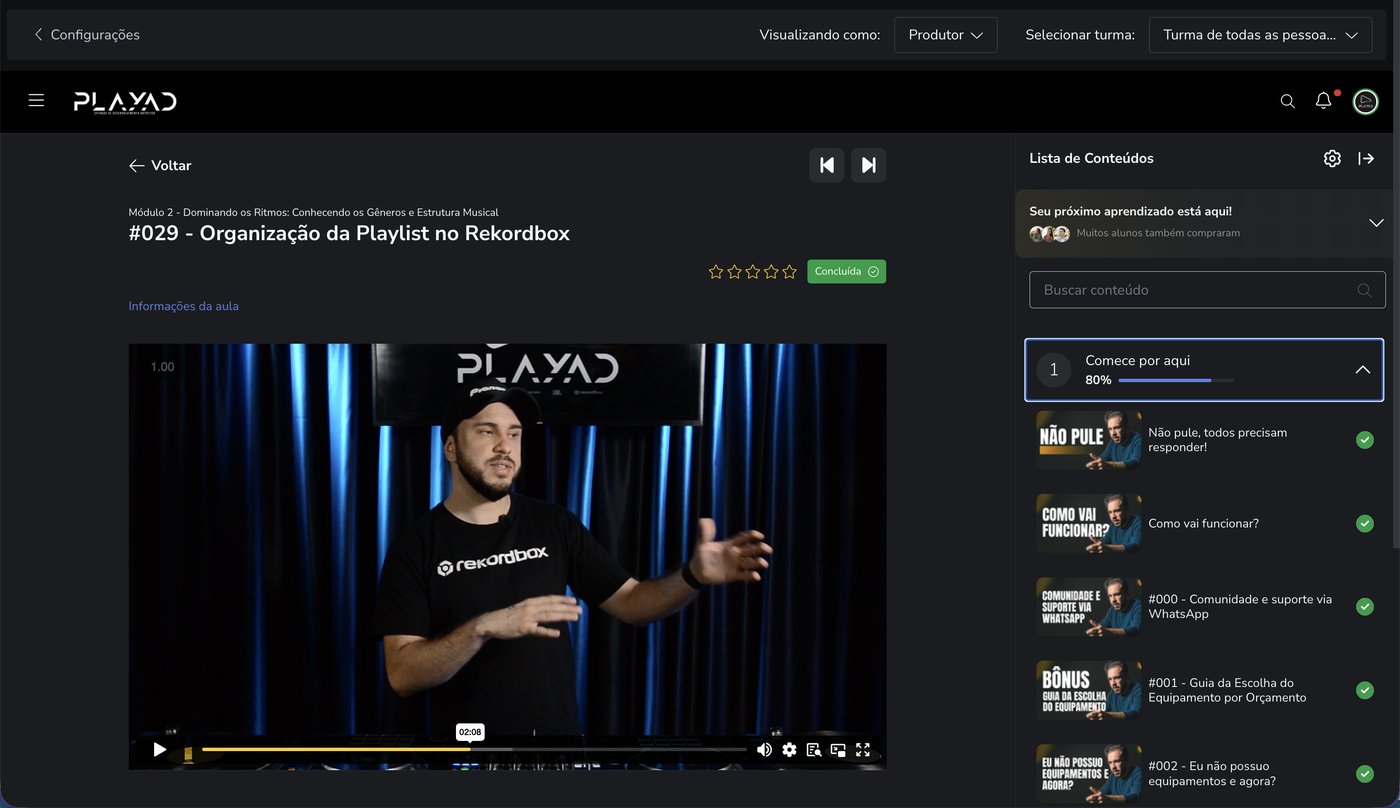This screenshot has height=808, width=1400.
Task: Rate lesson with fourth star
Action: coord(771,271)
